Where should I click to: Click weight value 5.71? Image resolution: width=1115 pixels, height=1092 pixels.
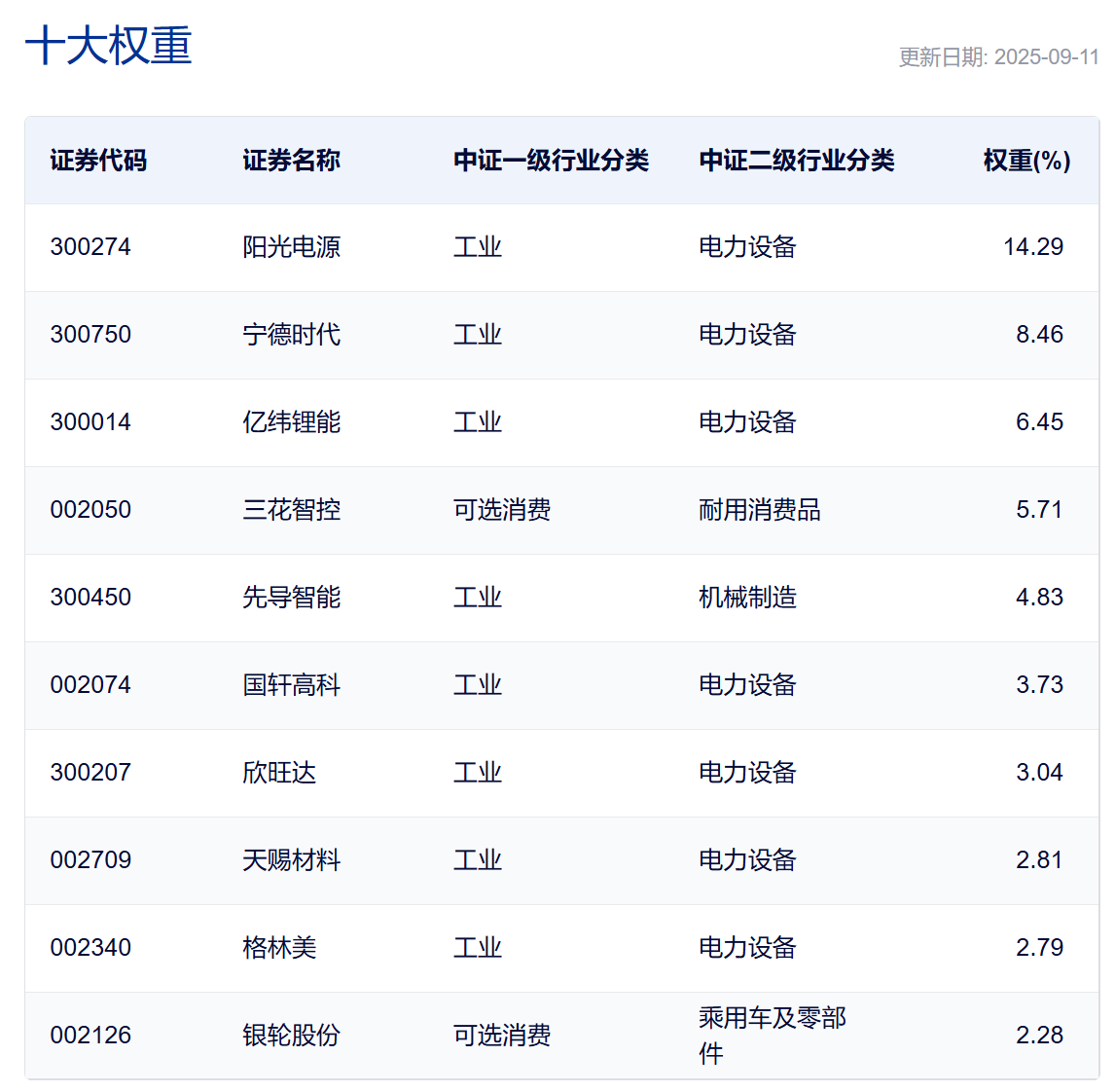(x=1040, y=509)
